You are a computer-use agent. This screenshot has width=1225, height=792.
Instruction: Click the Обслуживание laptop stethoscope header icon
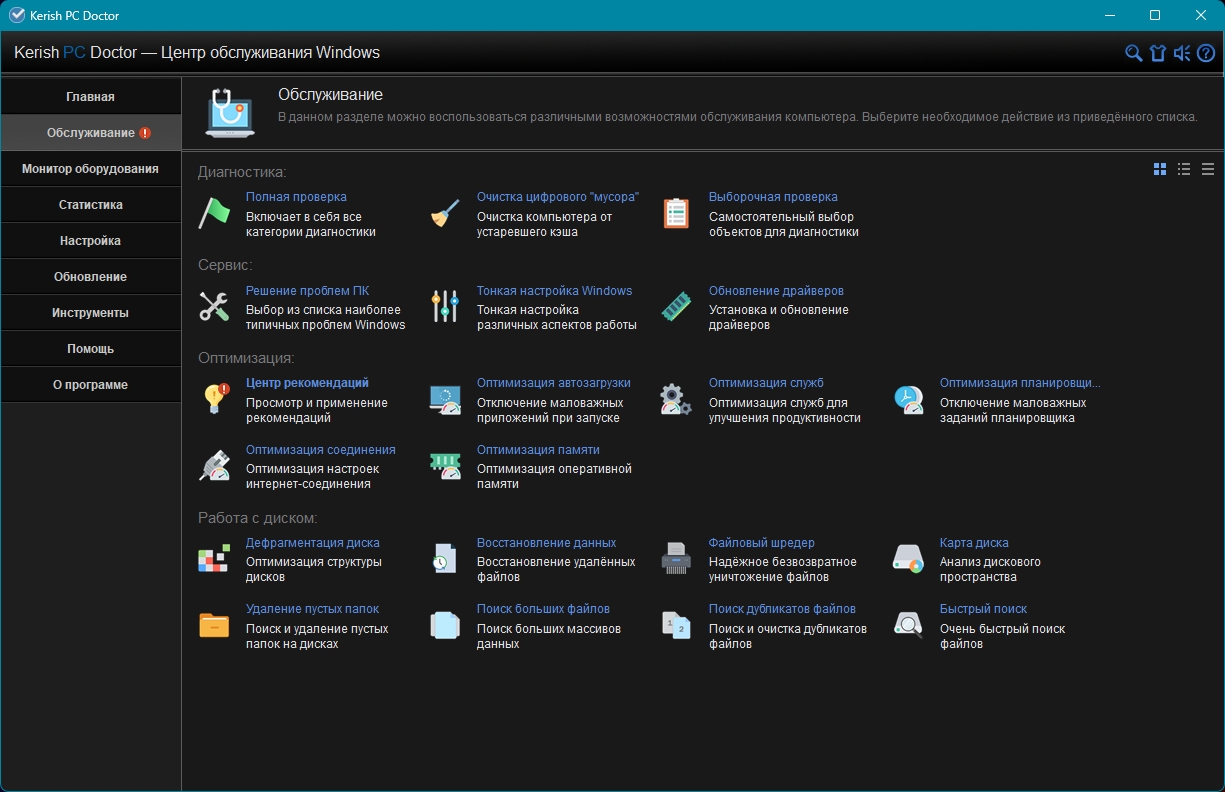231,114
